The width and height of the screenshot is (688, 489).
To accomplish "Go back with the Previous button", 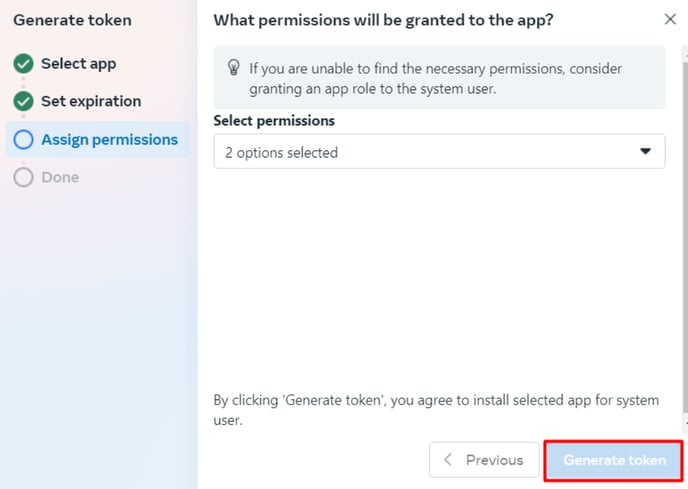I will [484, 460].
